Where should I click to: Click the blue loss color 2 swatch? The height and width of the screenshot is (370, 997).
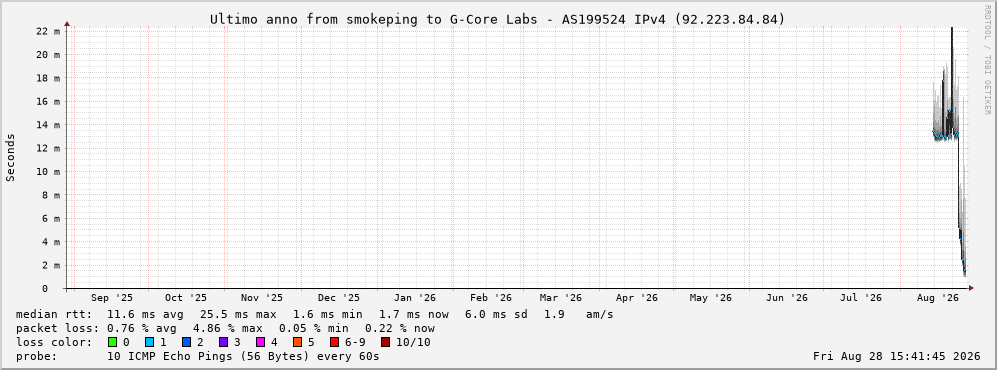tap(186, 343)
